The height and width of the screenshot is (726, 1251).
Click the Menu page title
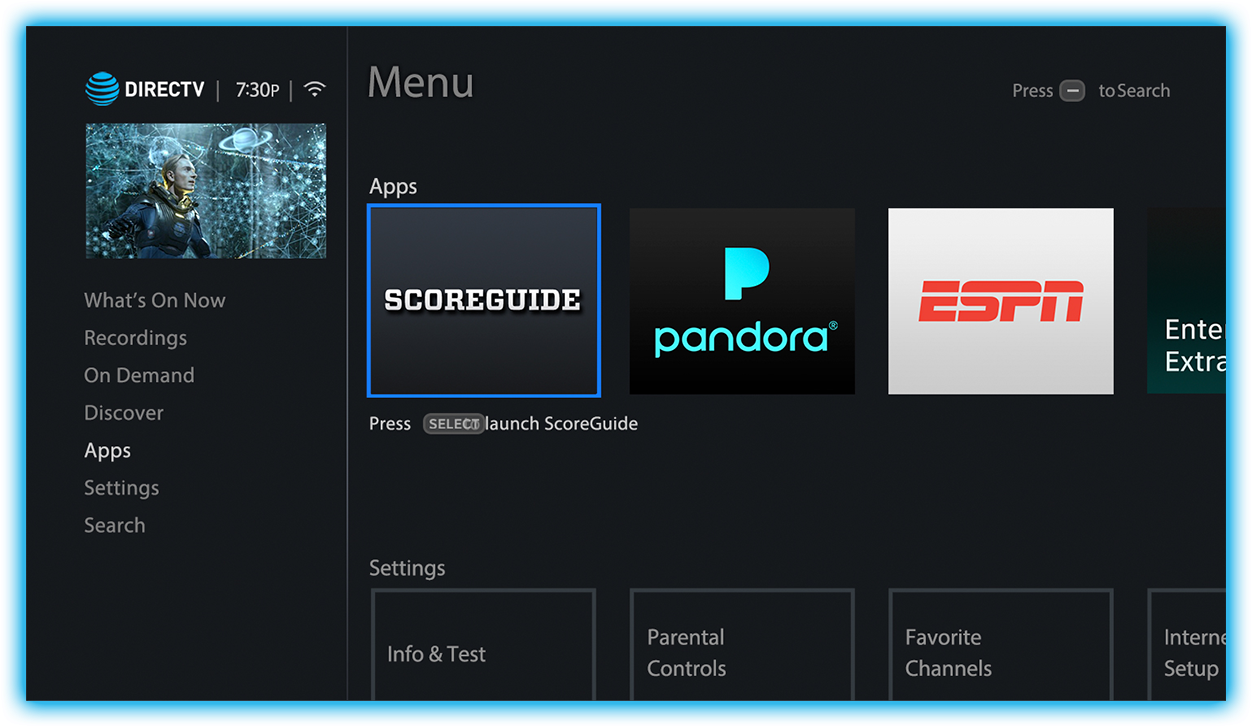coord(421,83)
